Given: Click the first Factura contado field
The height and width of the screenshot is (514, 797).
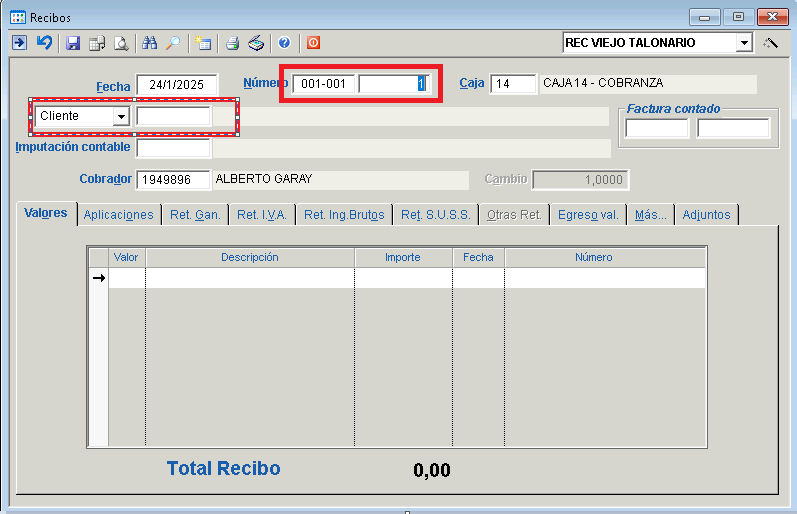Looking at the screenshot, I should click(657, 128).
